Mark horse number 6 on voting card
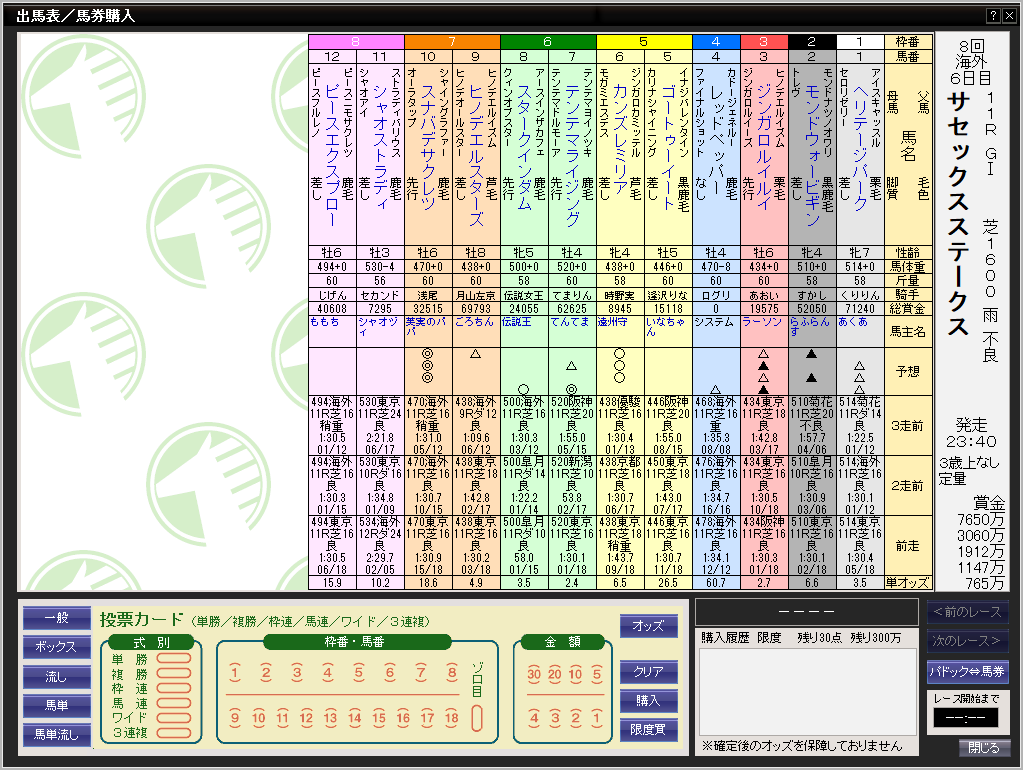The height and width of the screenshot is (770, 1023). click(x=389, y=673)
